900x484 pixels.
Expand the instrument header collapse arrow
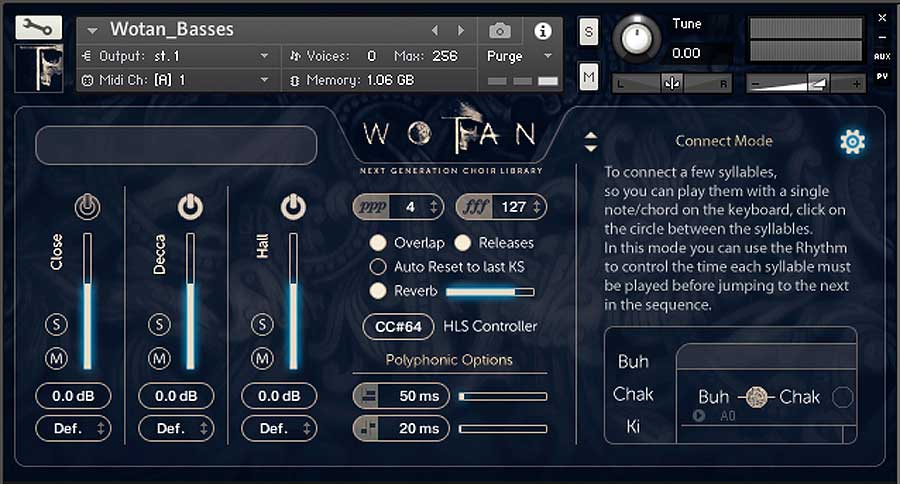(x=92, y=30)
